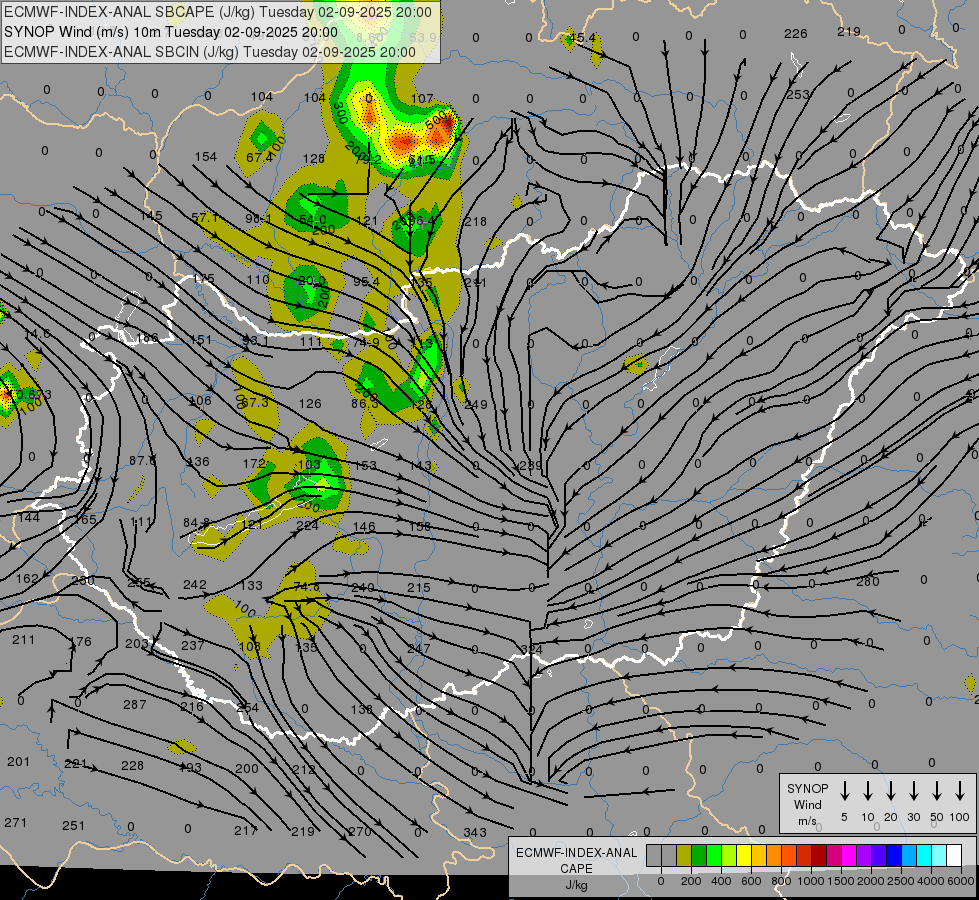The width and height of the screenshot is (979, 900).
Task: Select the 20 m/s wind arrow symbol
Action: point(890,791)
